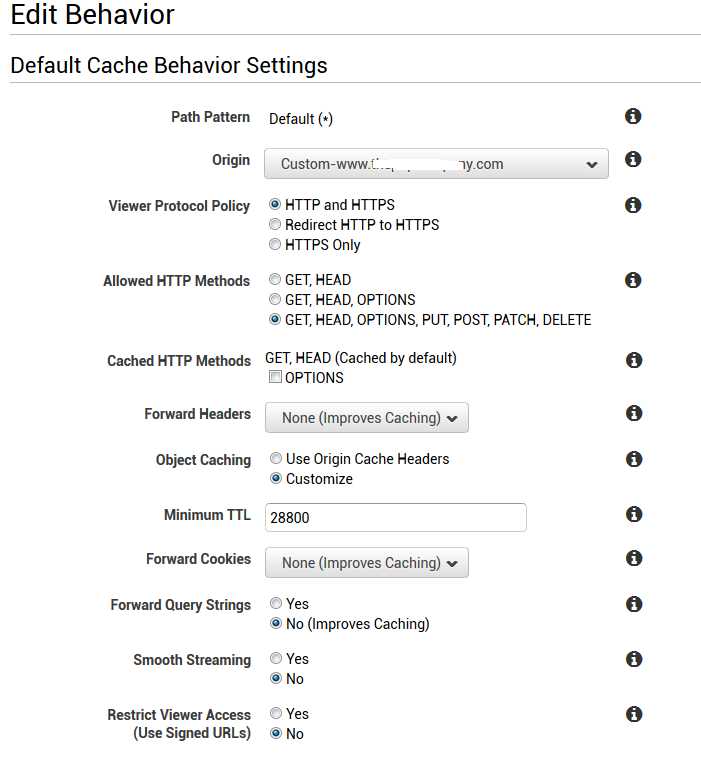Expand the Forward Headers dropdown
This screenshot has width=701, height=763.
[366, 418]
